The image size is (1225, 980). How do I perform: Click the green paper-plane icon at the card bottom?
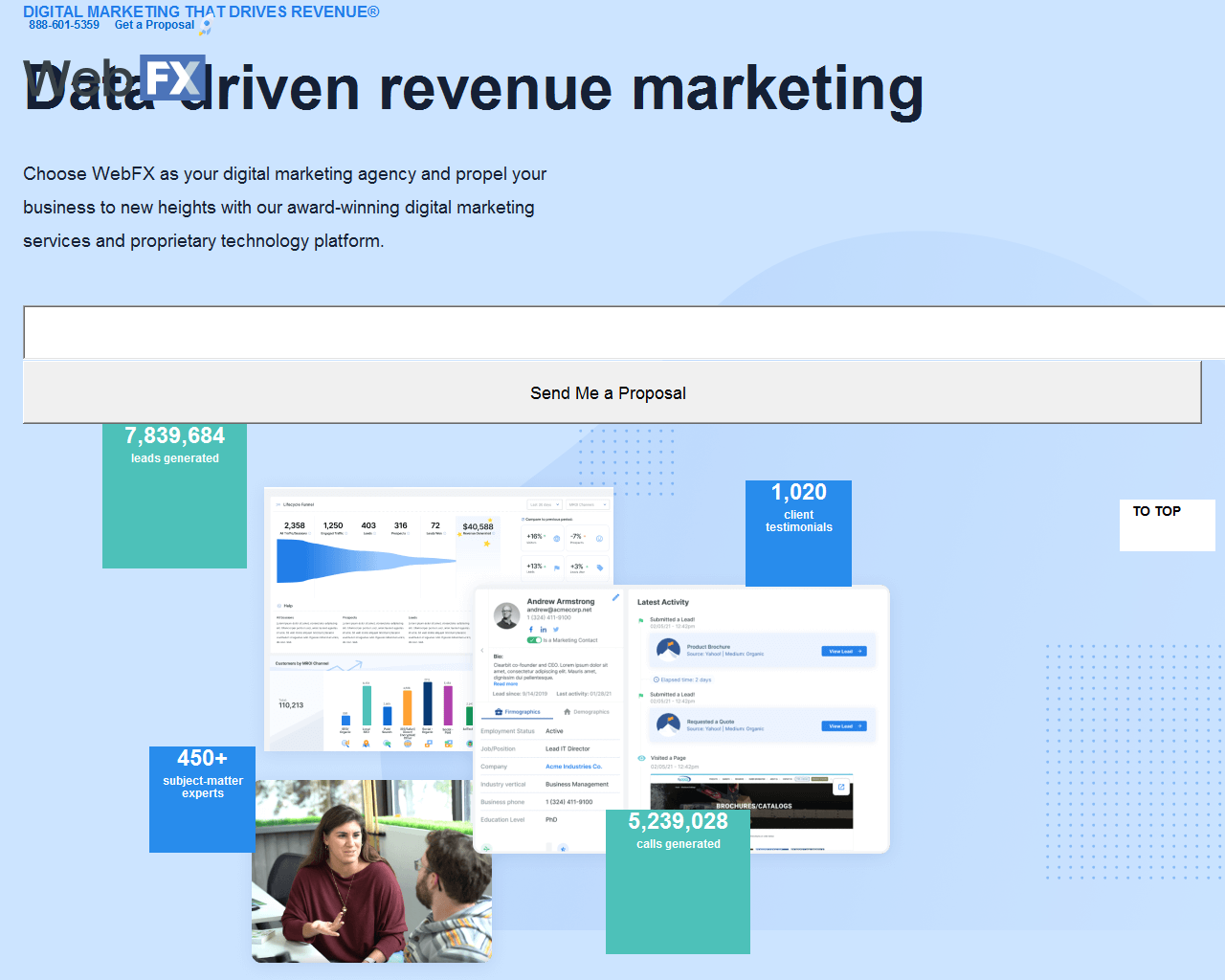coord(486,846)
